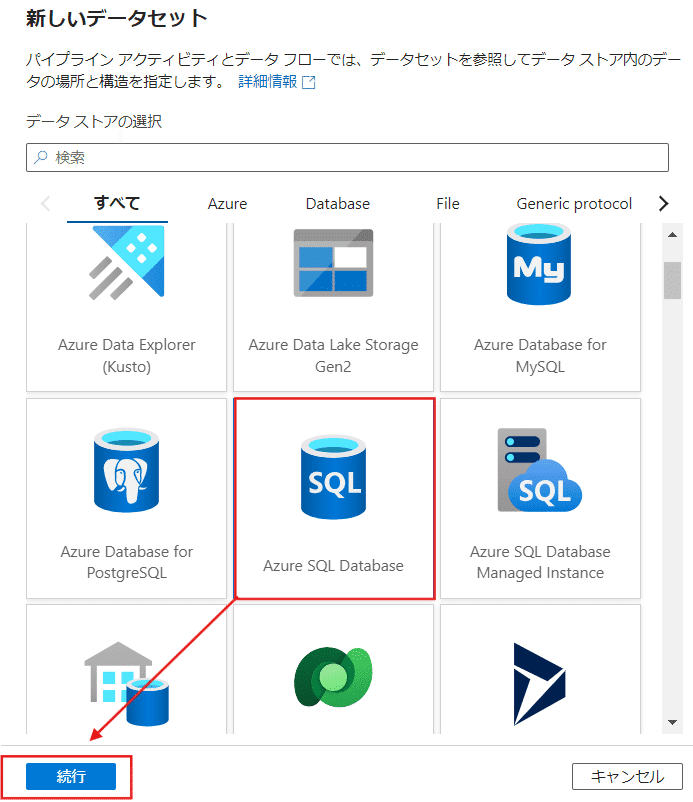Select the Generic protocol tab

(x=574, y=204)
